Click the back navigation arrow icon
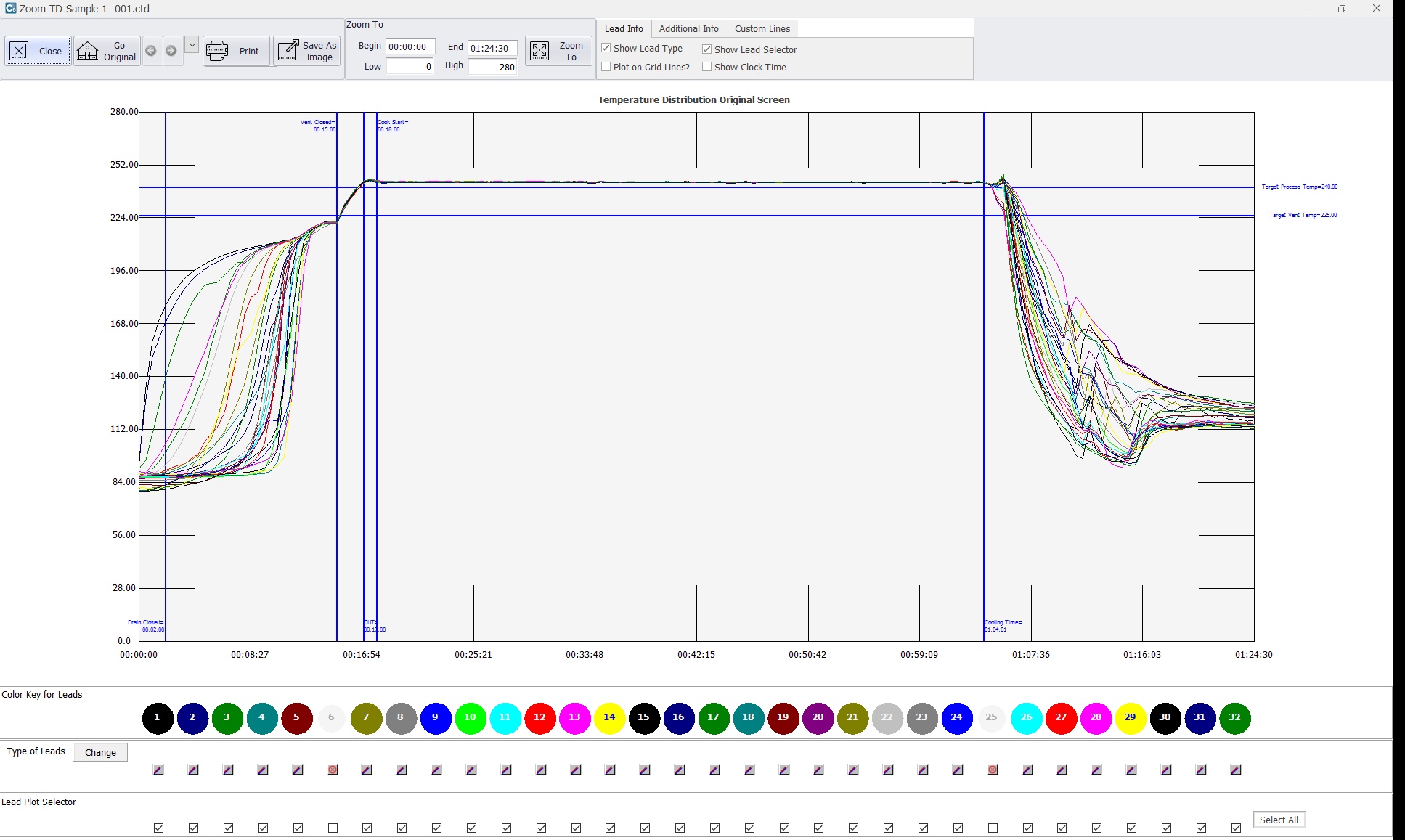Screen dimensions: 1405x840 (x=151, y=51)
